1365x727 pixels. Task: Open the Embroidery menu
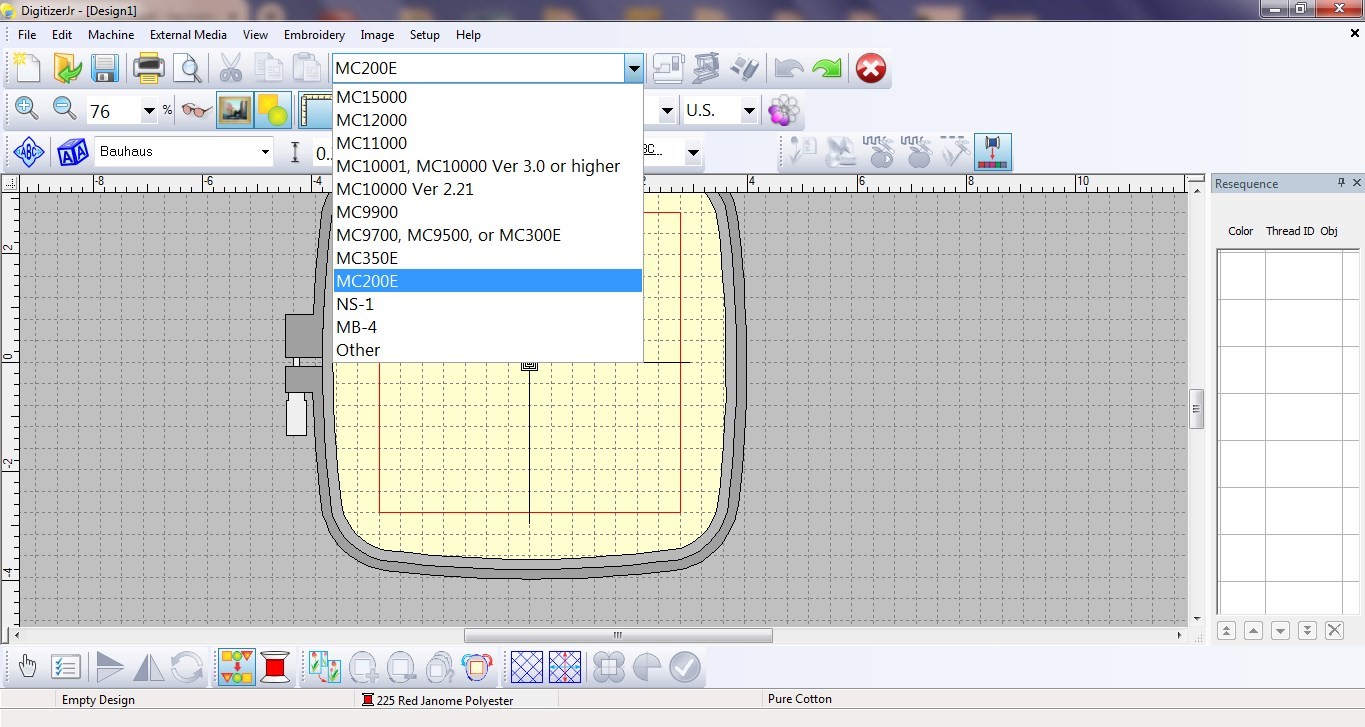click(314, 35)
